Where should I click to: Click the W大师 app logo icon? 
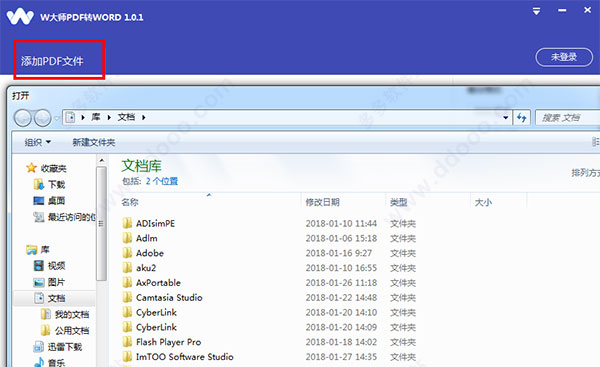coord(20,16)
